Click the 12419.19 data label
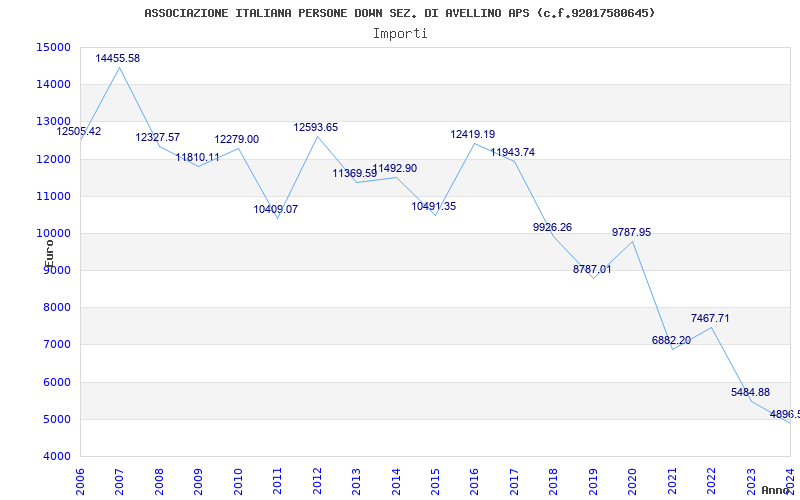This screenshot has width=800, height=500. point(472,135)
